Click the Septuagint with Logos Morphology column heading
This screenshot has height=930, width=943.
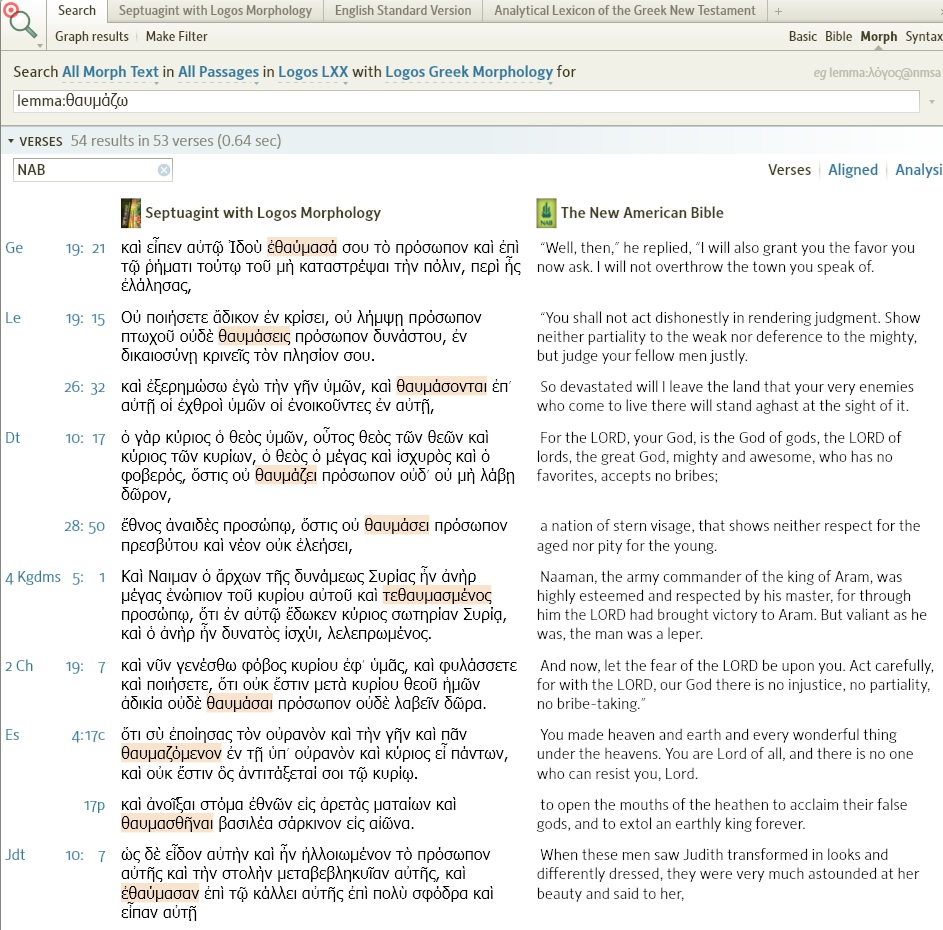pos(263,213)
